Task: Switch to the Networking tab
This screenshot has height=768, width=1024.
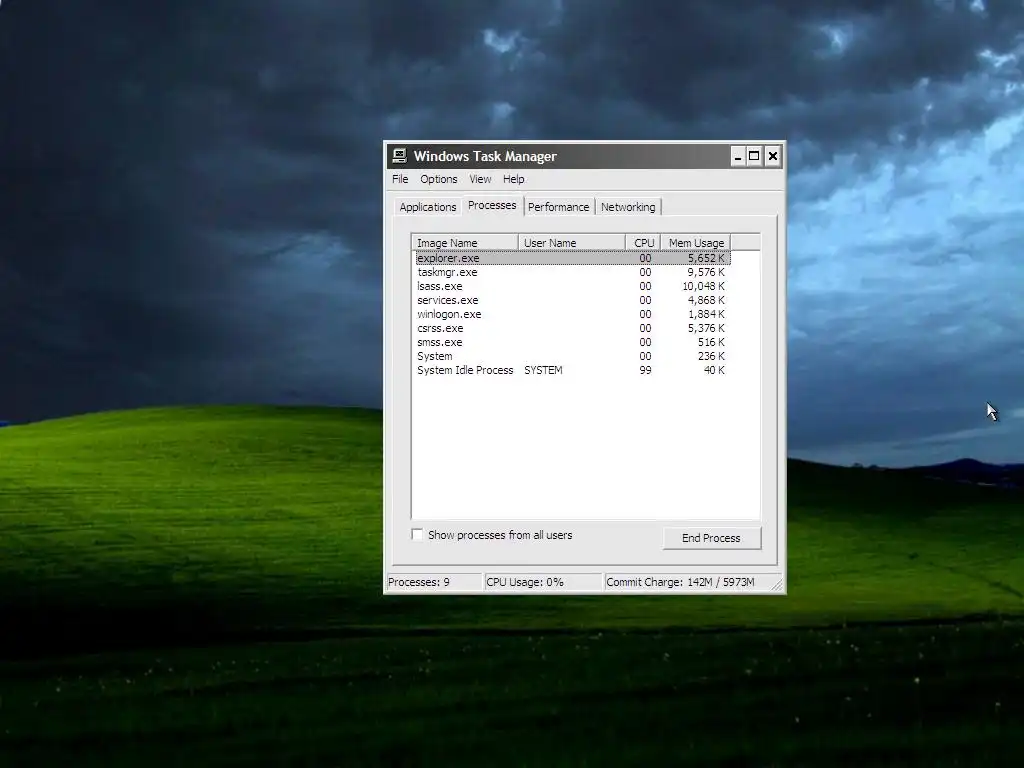Action: click(628, 207)
